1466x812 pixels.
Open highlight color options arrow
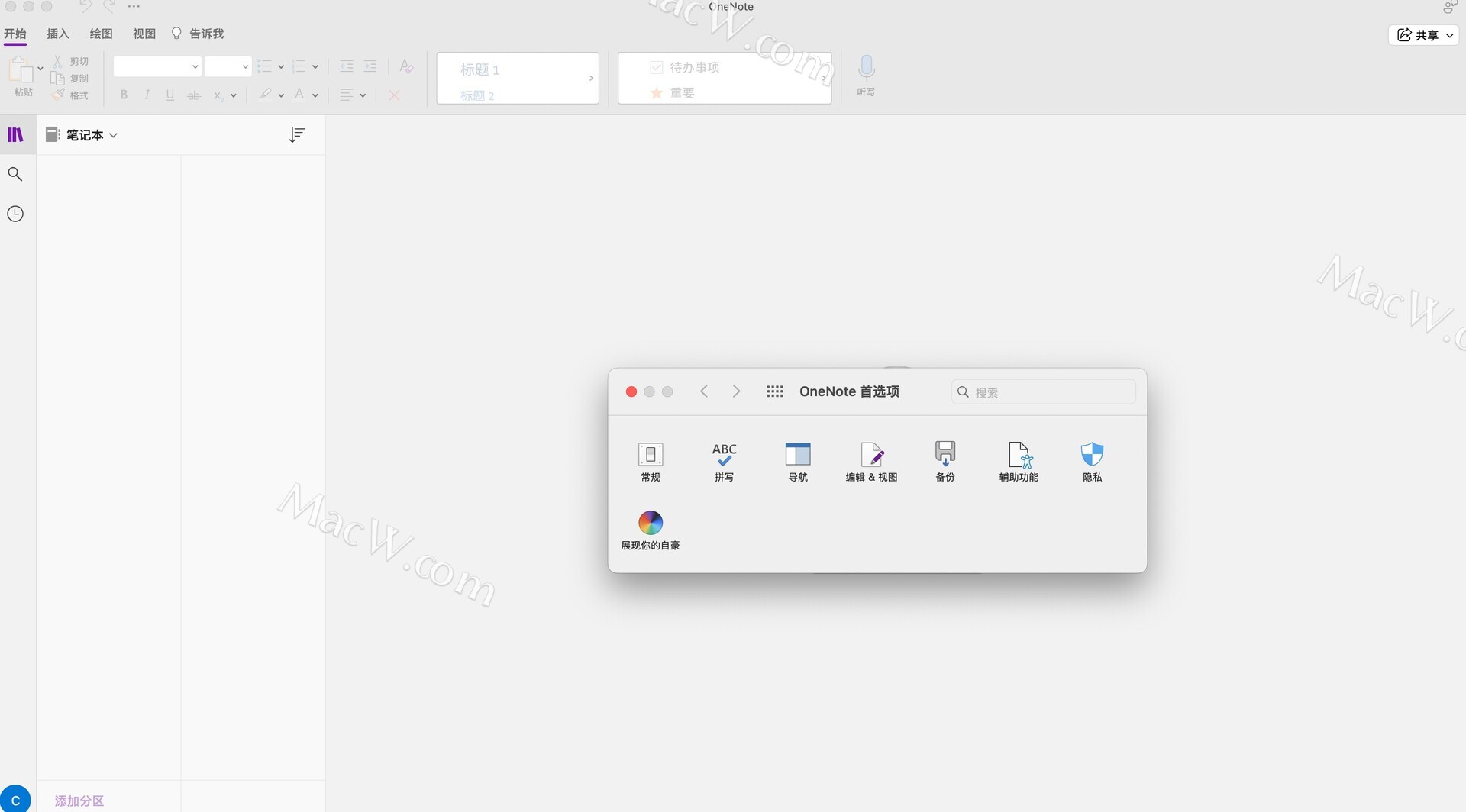[x=281, y=95]
